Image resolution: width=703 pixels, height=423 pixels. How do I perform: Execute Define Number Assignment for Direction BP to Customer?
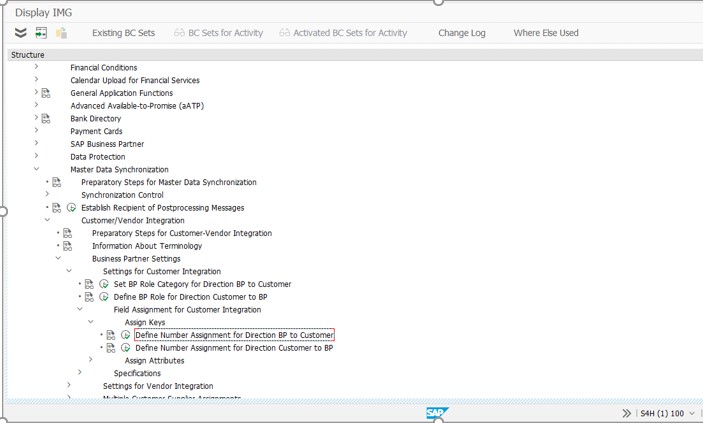pos(126,335)
